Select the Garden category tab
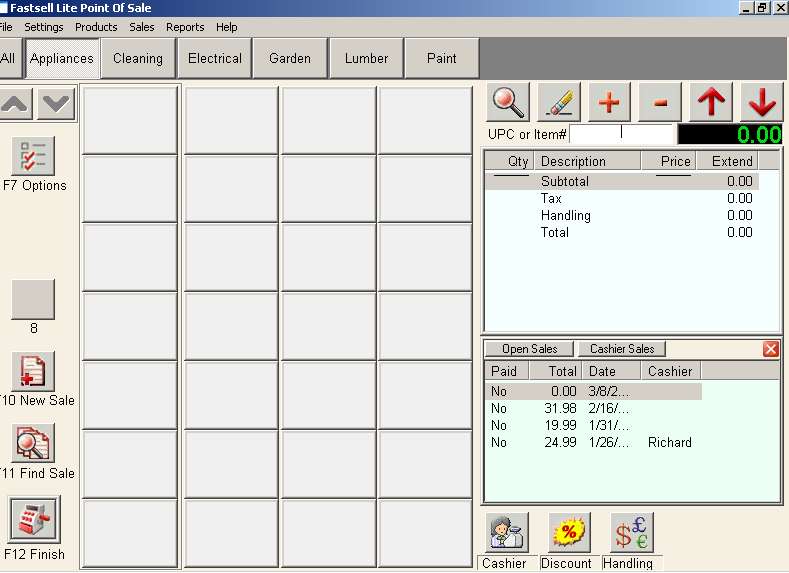The height and width of the screenshot is (573, 789). (x=290, y=58)
